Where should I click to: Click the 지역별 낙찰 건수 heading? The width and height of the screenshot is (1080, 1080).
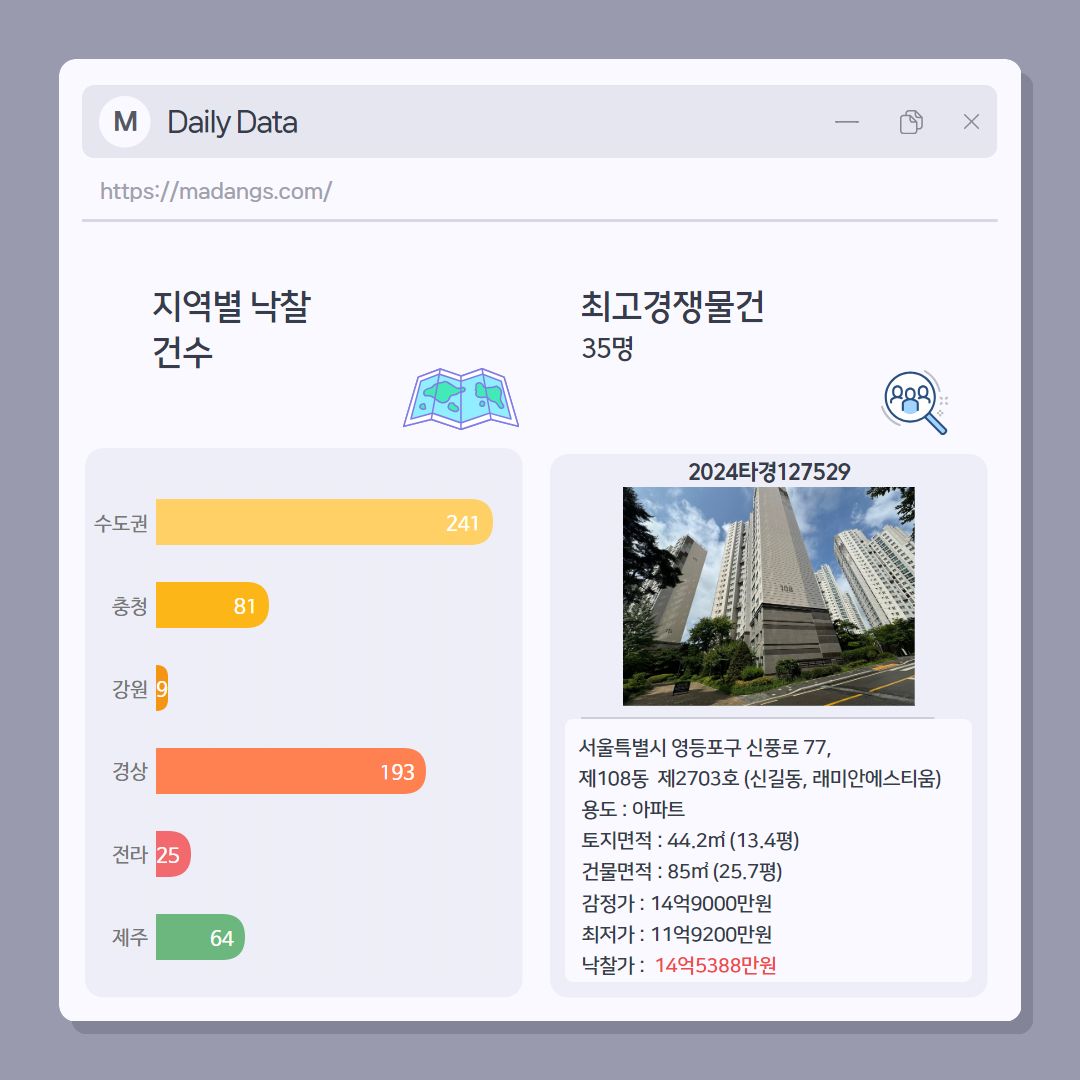pos(231,329)
